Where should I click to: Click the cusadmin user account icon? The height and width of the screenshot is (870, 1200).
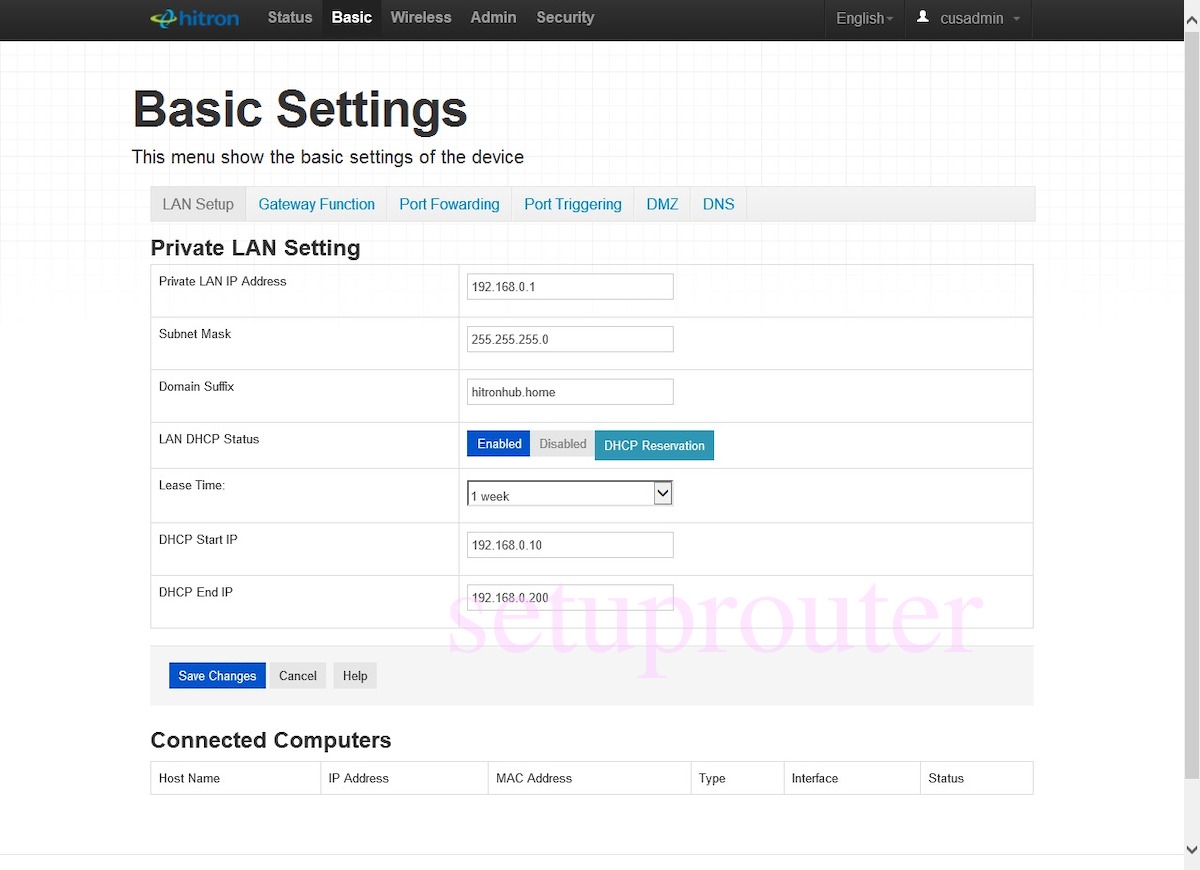click(921, 16)
